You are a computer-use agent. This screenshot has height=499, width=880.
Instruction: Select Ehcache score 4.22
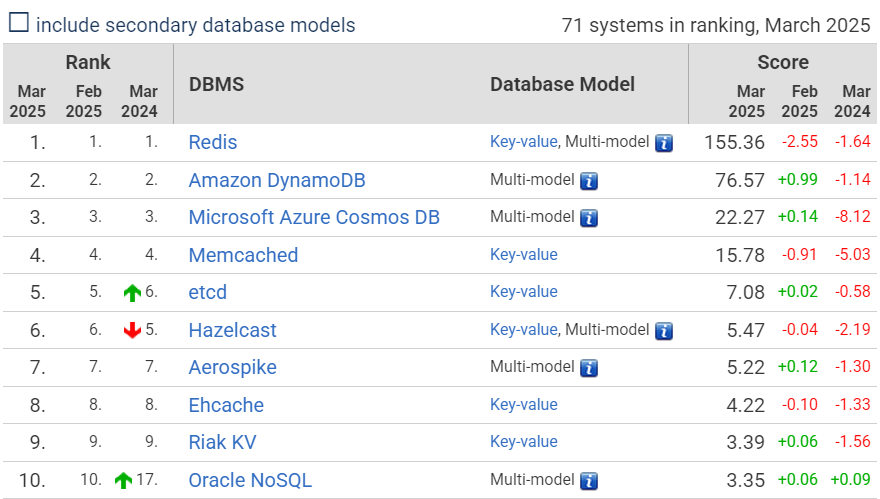745,405
